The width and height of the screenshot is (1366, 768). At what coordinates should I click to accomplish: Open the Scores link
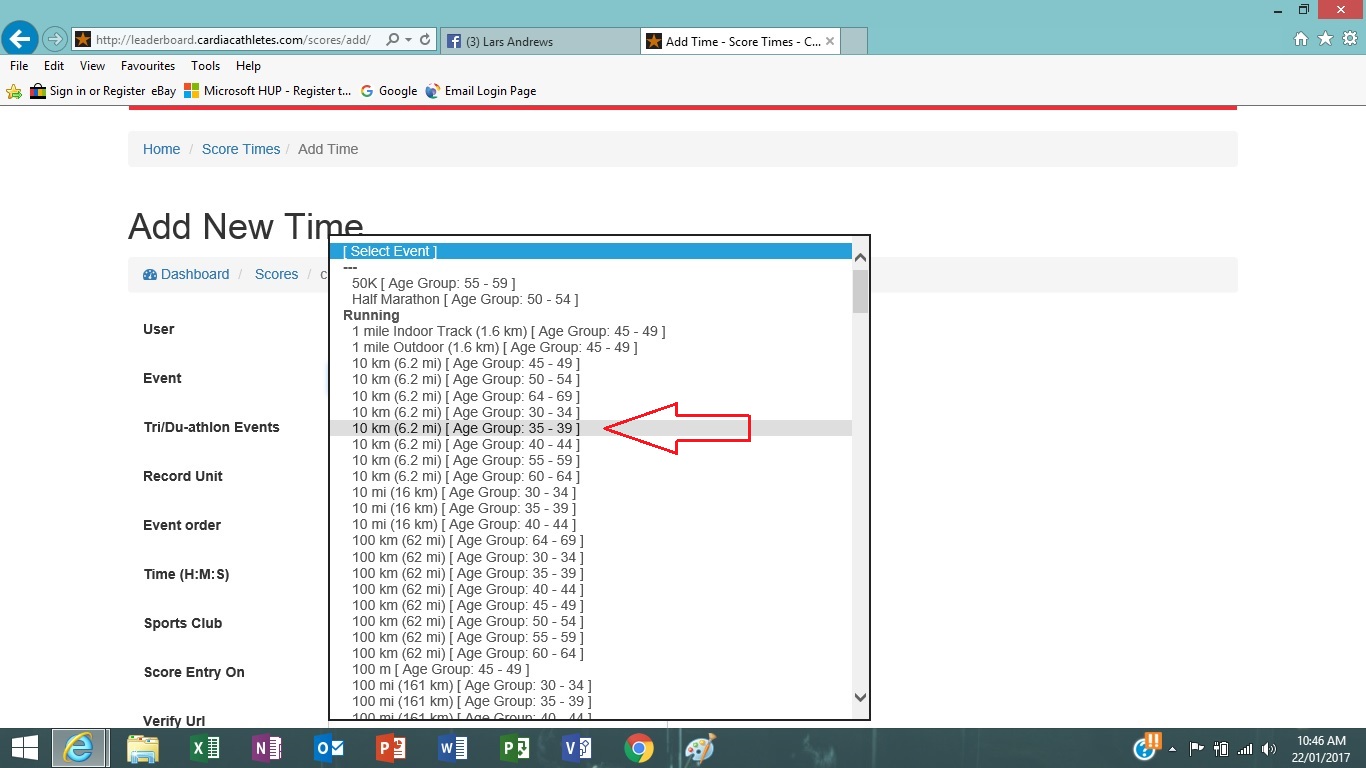pyautogui.click(x=276, y=274)
